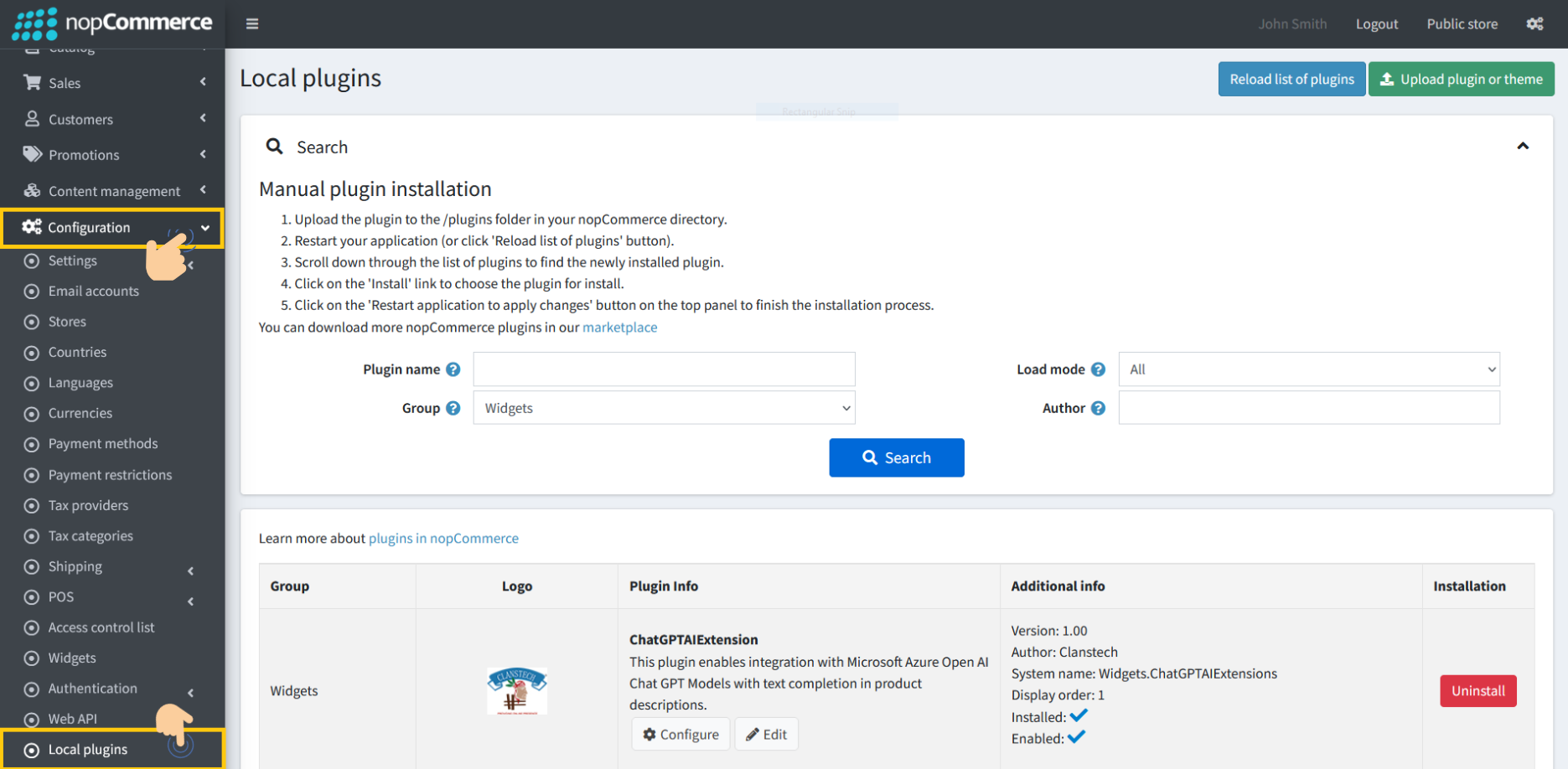Click the Customers person icon

click(x=33, y=118)
